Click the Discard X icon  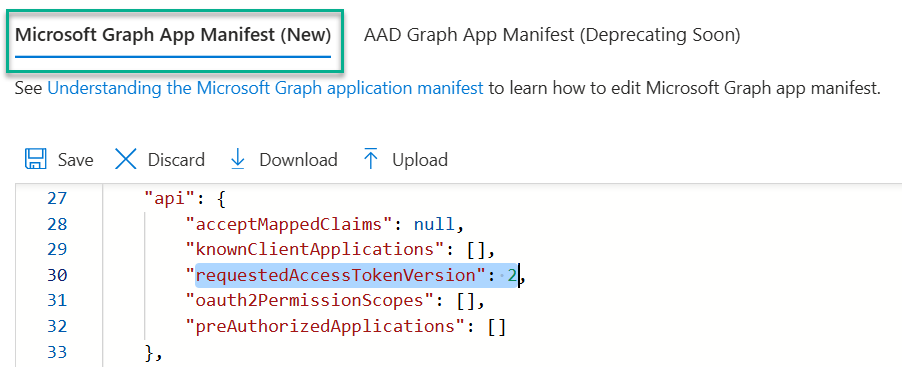pyautogui.click(x=125, y=159)
